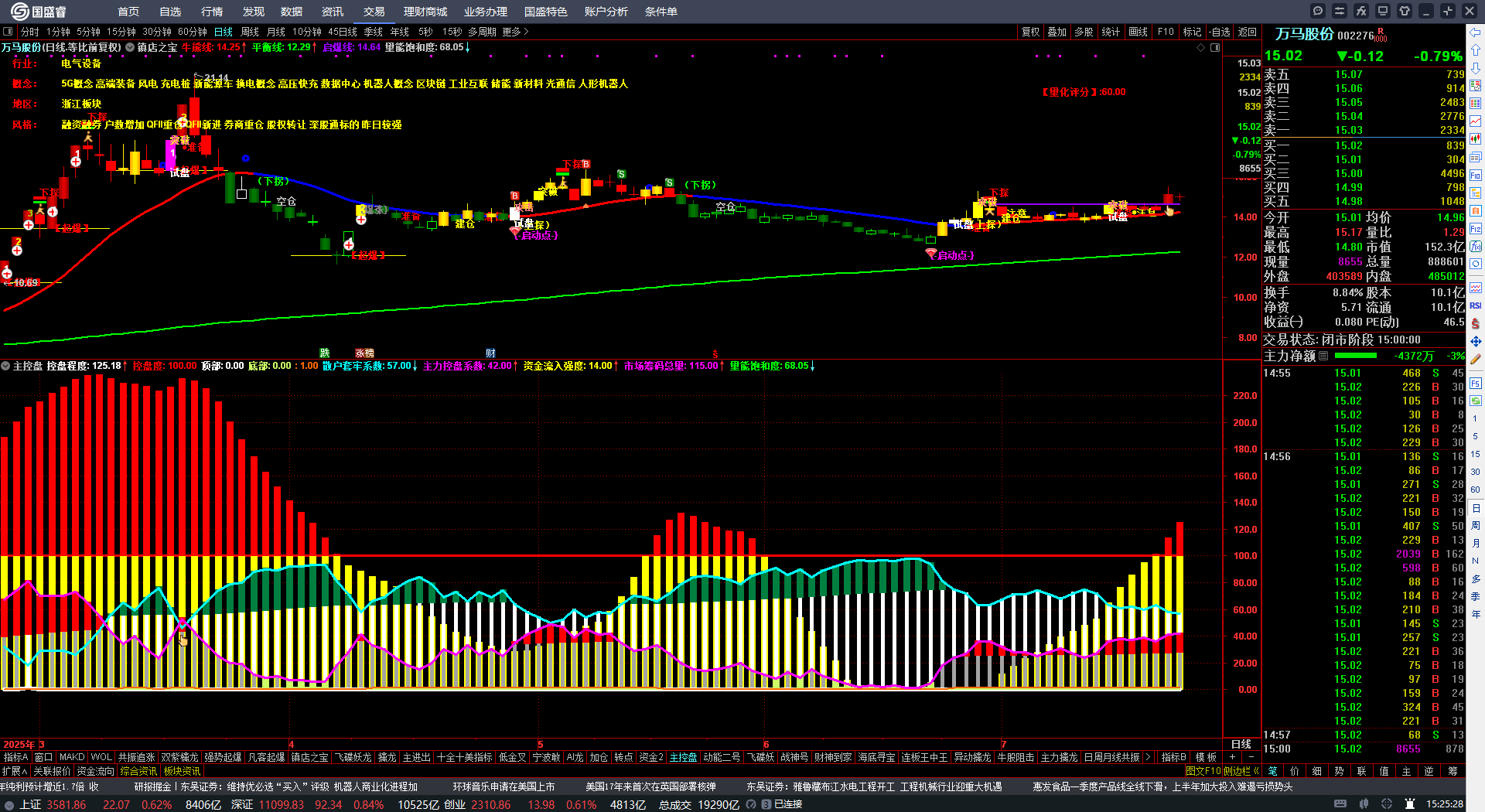Click the split-pane icon at chart top right

point(1215,47)
